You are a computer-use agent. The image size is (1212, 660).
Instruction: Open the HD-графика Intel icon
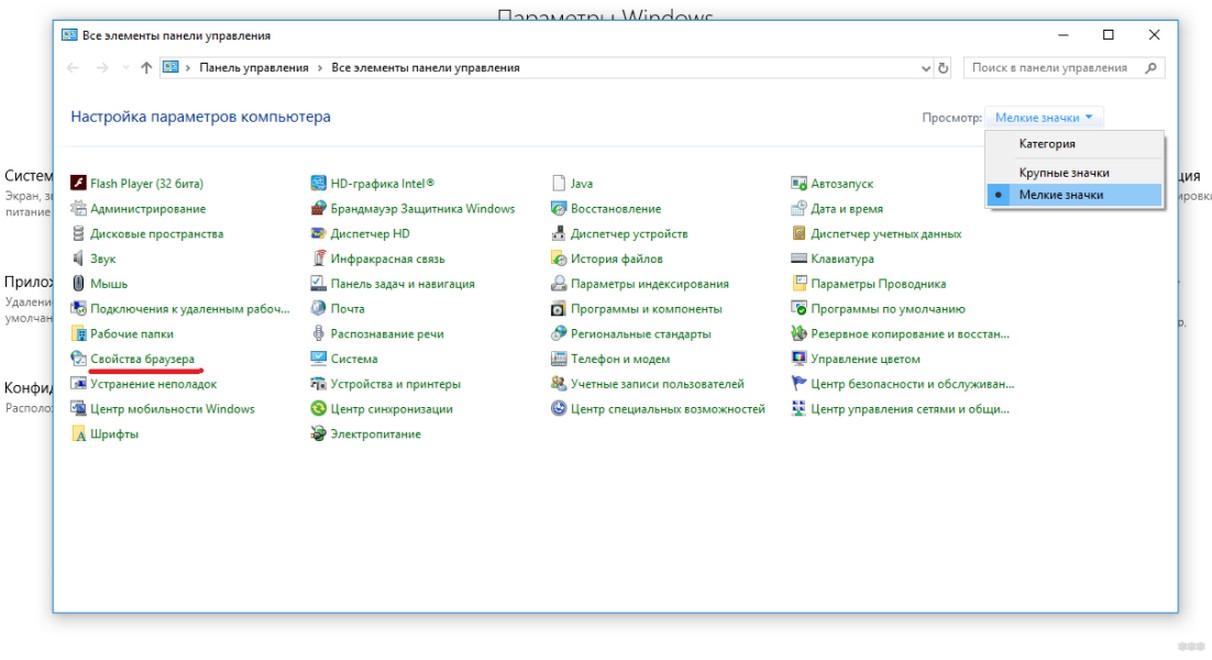[319, 184]
